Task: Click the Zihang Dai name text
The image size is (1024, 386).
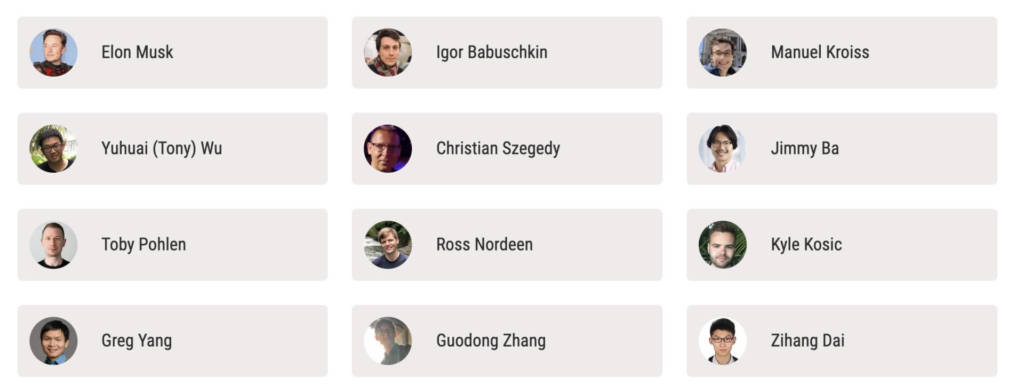Action: pyautogui.click(x=807, y=340)
